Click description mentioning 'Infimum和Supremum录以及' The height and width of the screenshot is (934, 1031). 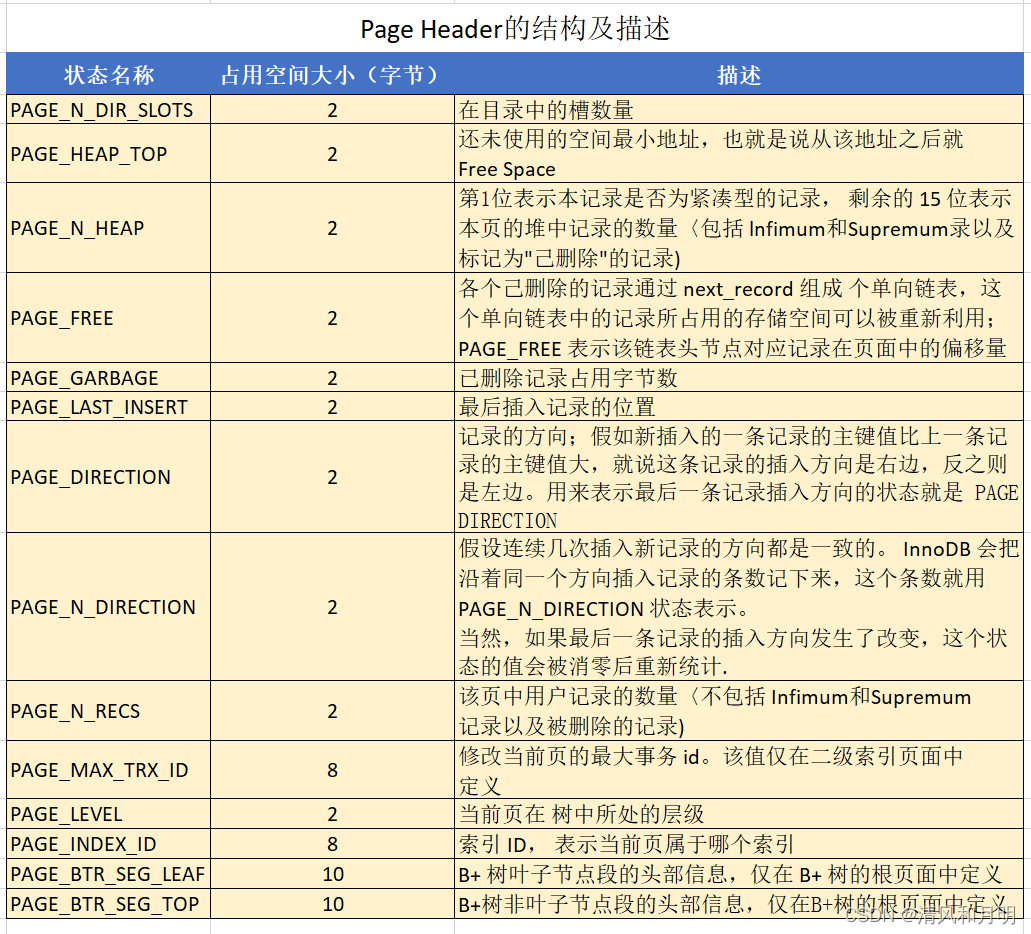(x=739, y=228)
